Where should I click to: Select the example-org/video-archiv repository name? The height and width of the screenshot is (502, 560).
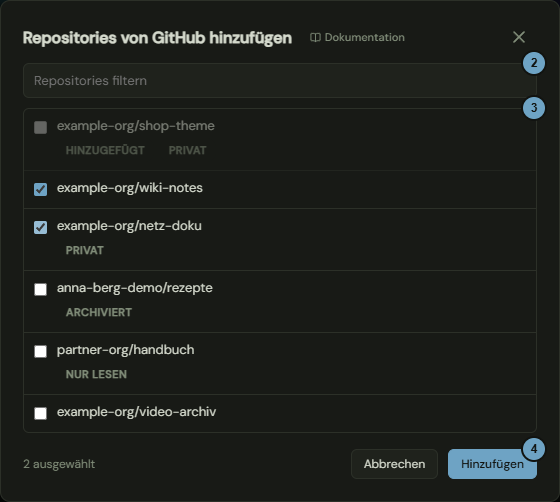click(x=136, y=412)
